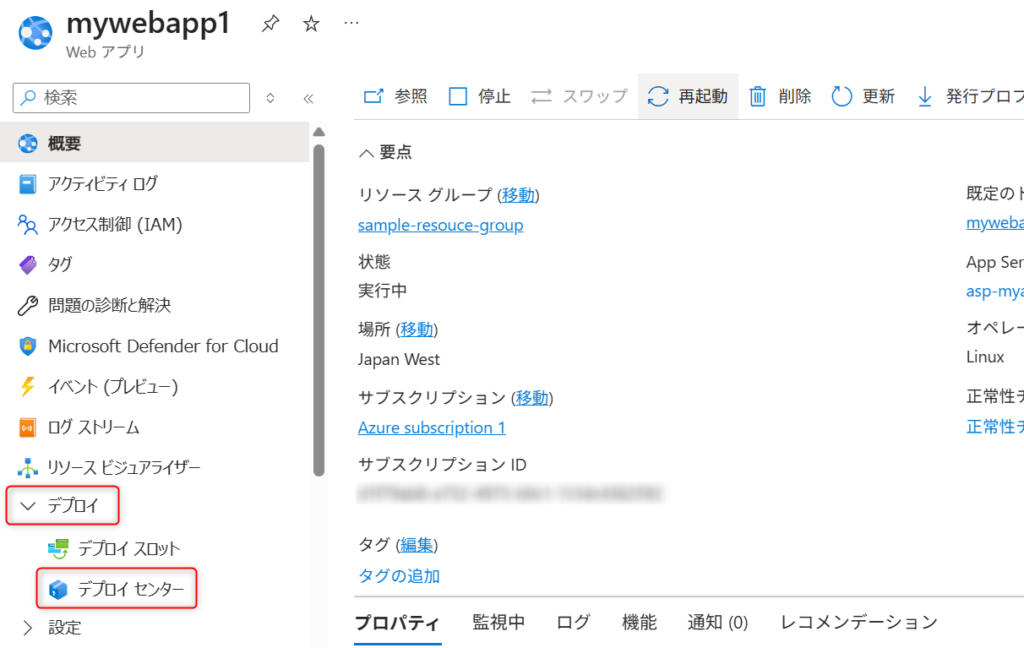Pin mywebapp1 to the dashboard

click(x=270, y=24)
